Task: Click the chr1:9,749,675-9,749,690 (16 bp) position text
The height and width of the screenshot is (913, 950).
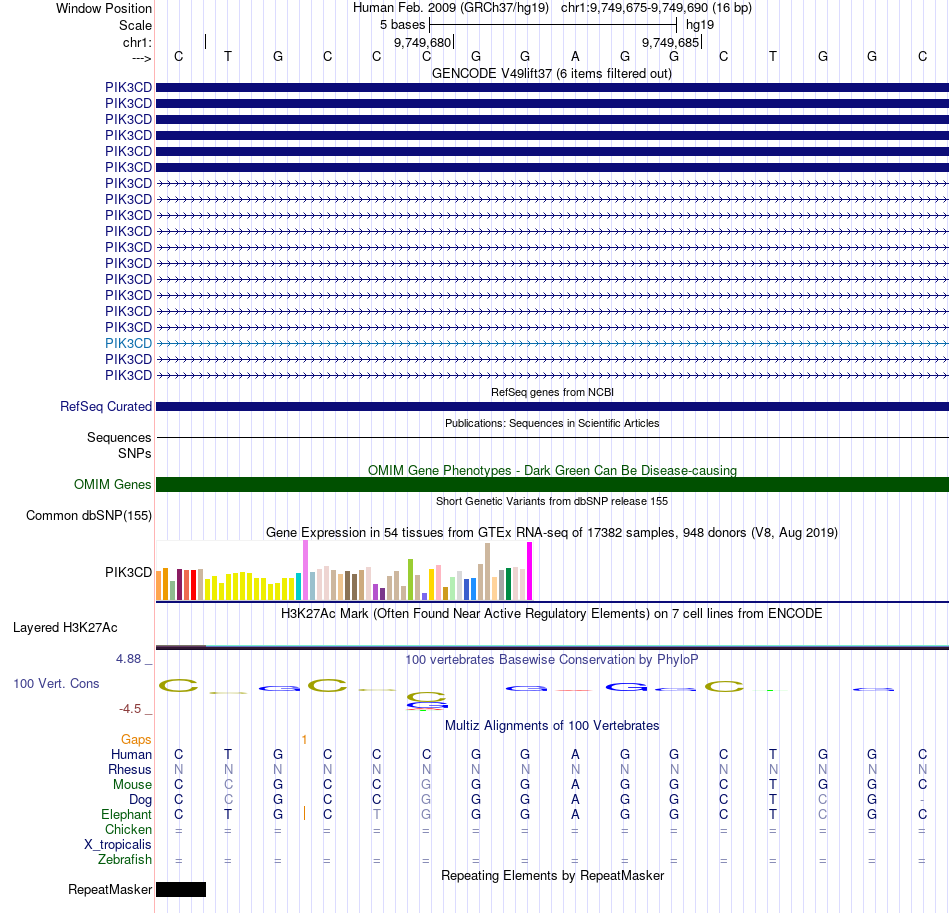Action: click(656, 8)
